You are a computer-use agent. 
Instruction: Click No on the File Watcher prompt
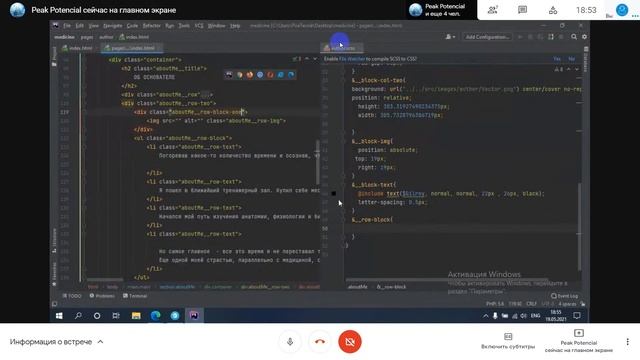[x=572, y=59]
